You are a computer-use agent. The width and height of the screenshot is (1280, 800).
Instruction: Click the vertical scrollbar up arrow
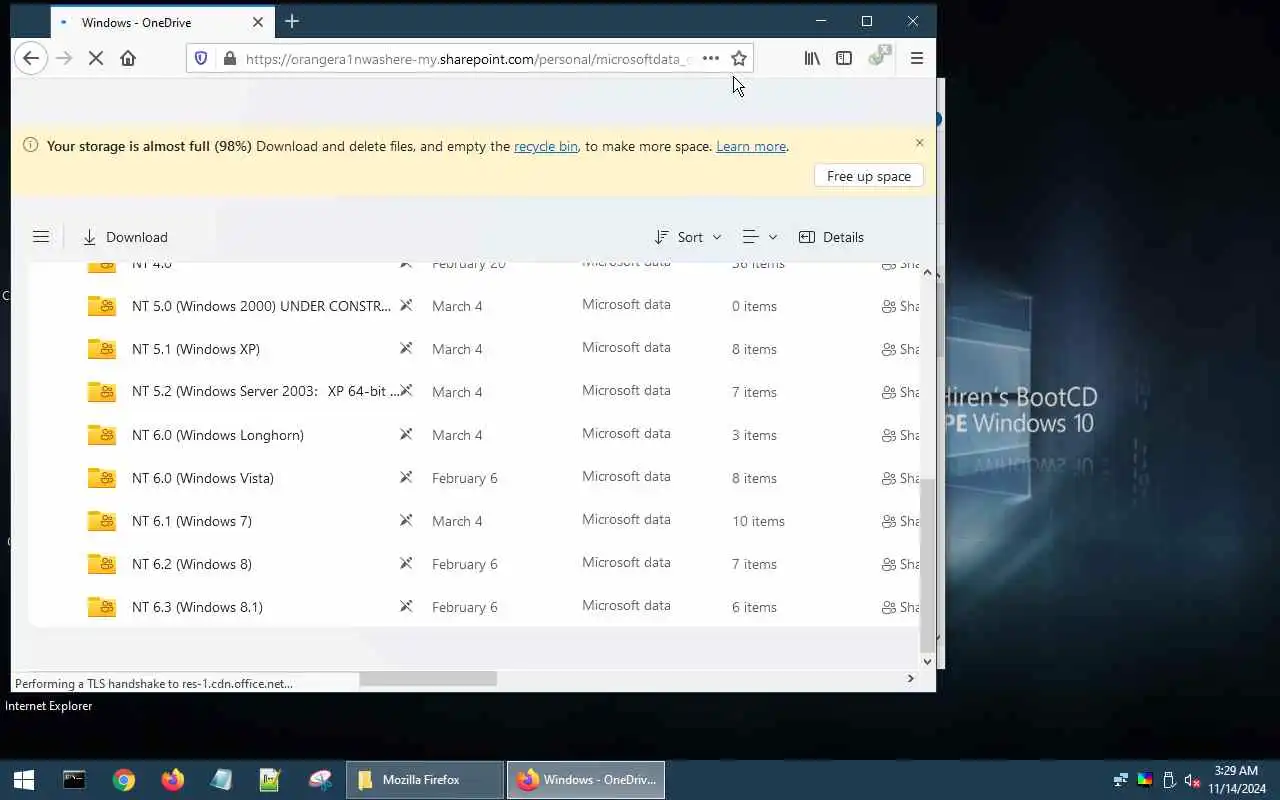tap(927, 273)
